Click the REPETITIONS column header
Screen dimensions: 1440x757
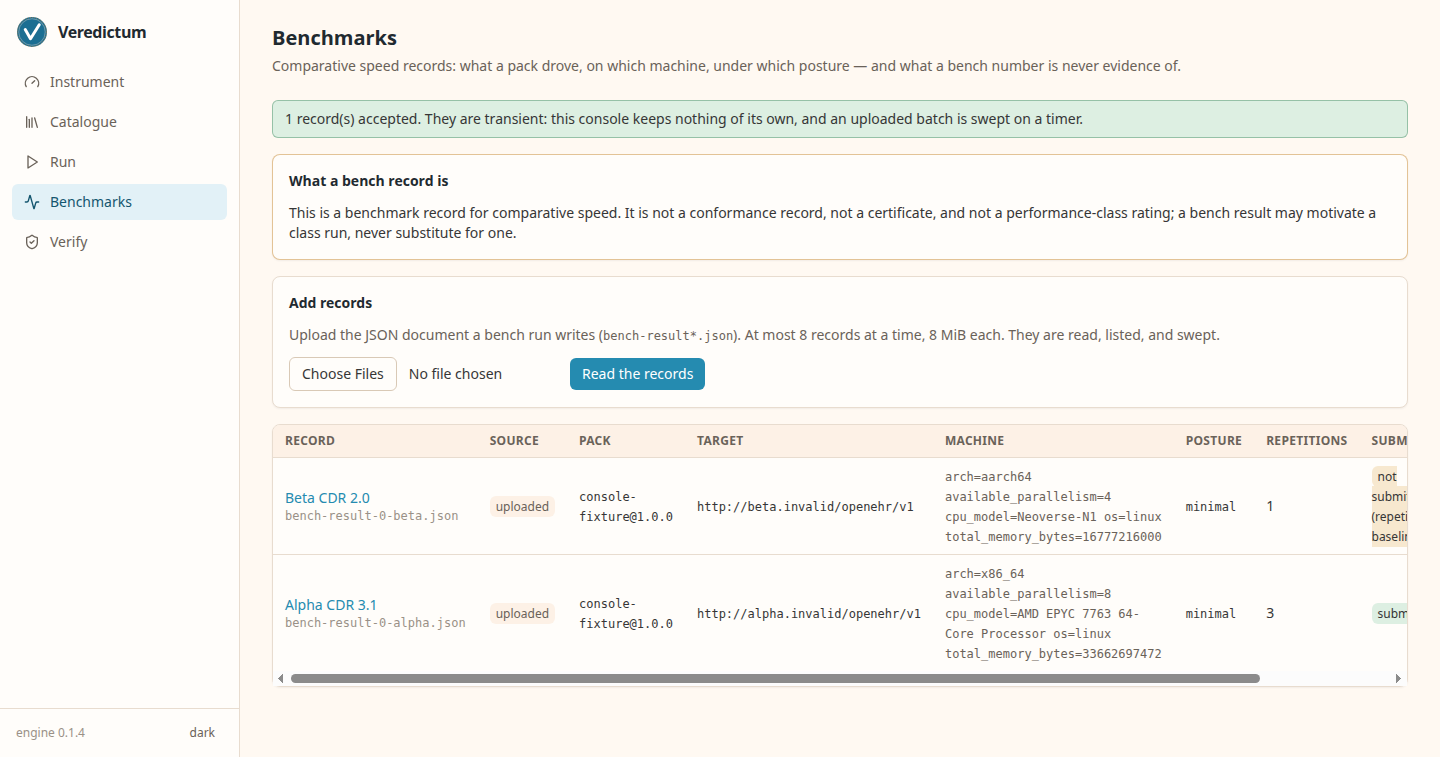1307,441
